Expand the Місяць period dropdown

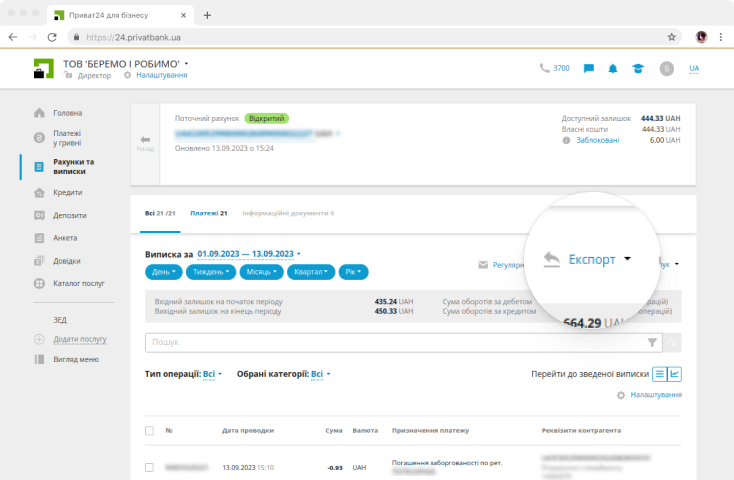pos(261,271)
